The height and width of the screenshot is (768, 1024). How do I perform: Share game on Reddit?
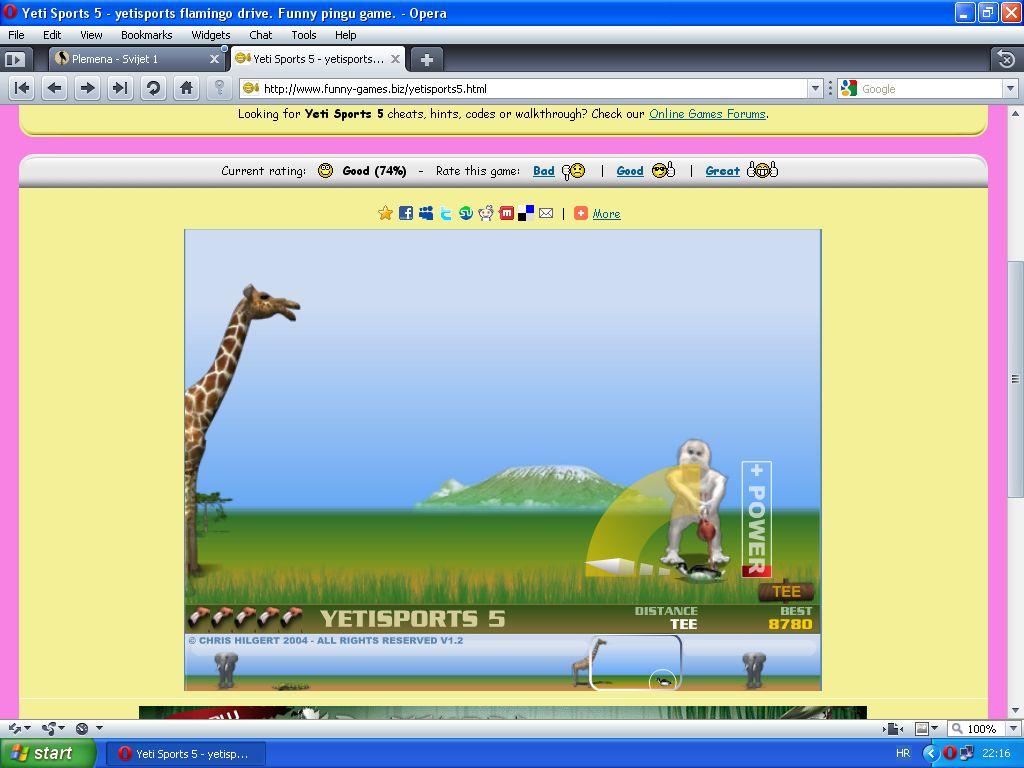click(486, 213)
